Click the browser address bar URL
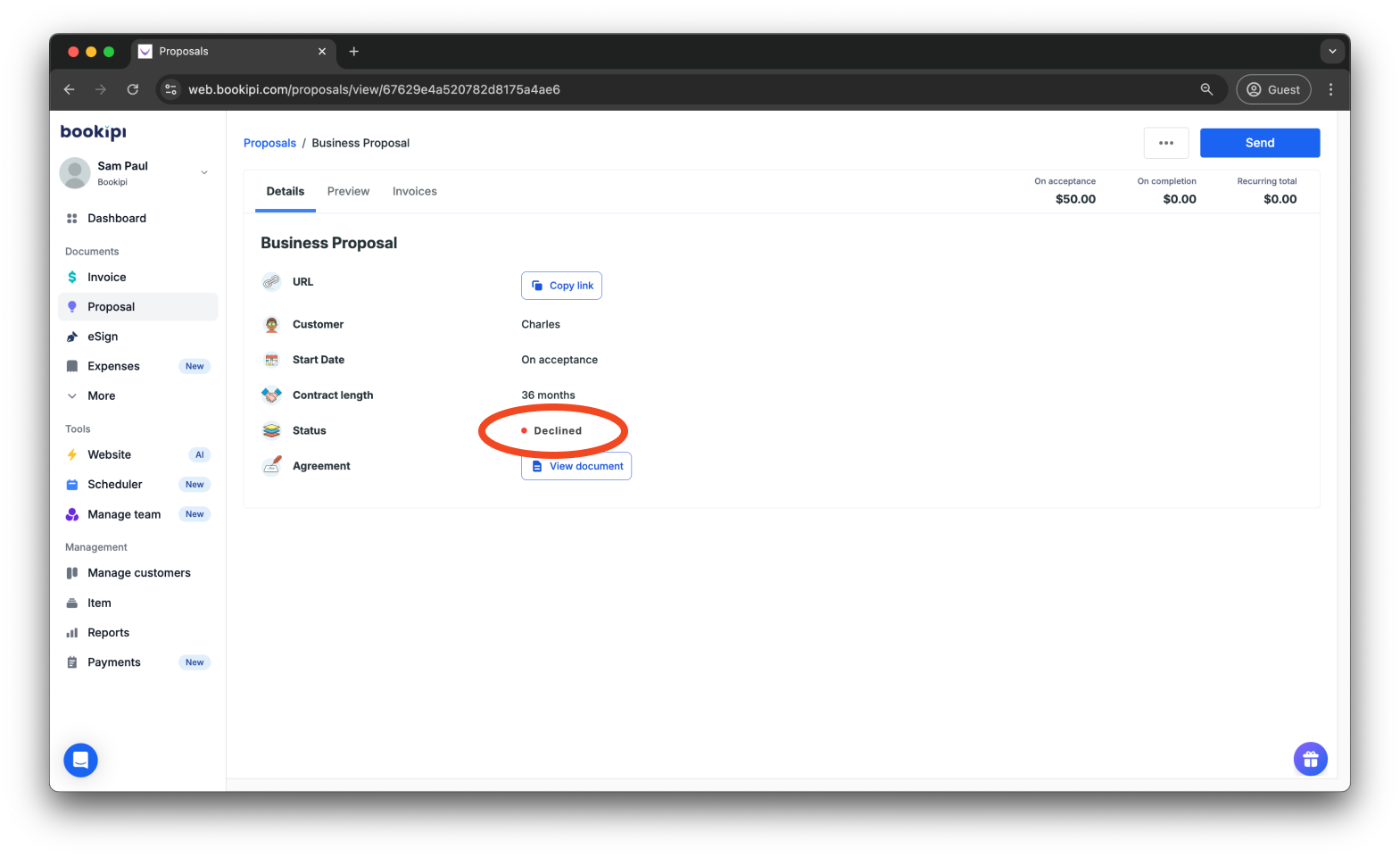1400x857 pixels. click(x=374, y=89)
